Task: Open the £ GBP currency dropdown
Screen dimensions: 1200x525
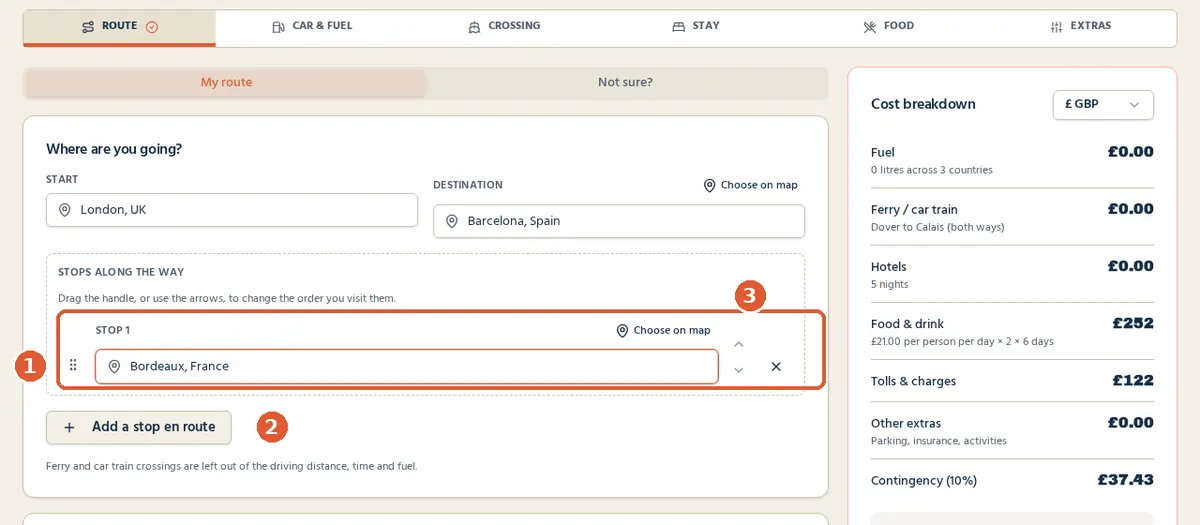Action: click(1103, 105)
